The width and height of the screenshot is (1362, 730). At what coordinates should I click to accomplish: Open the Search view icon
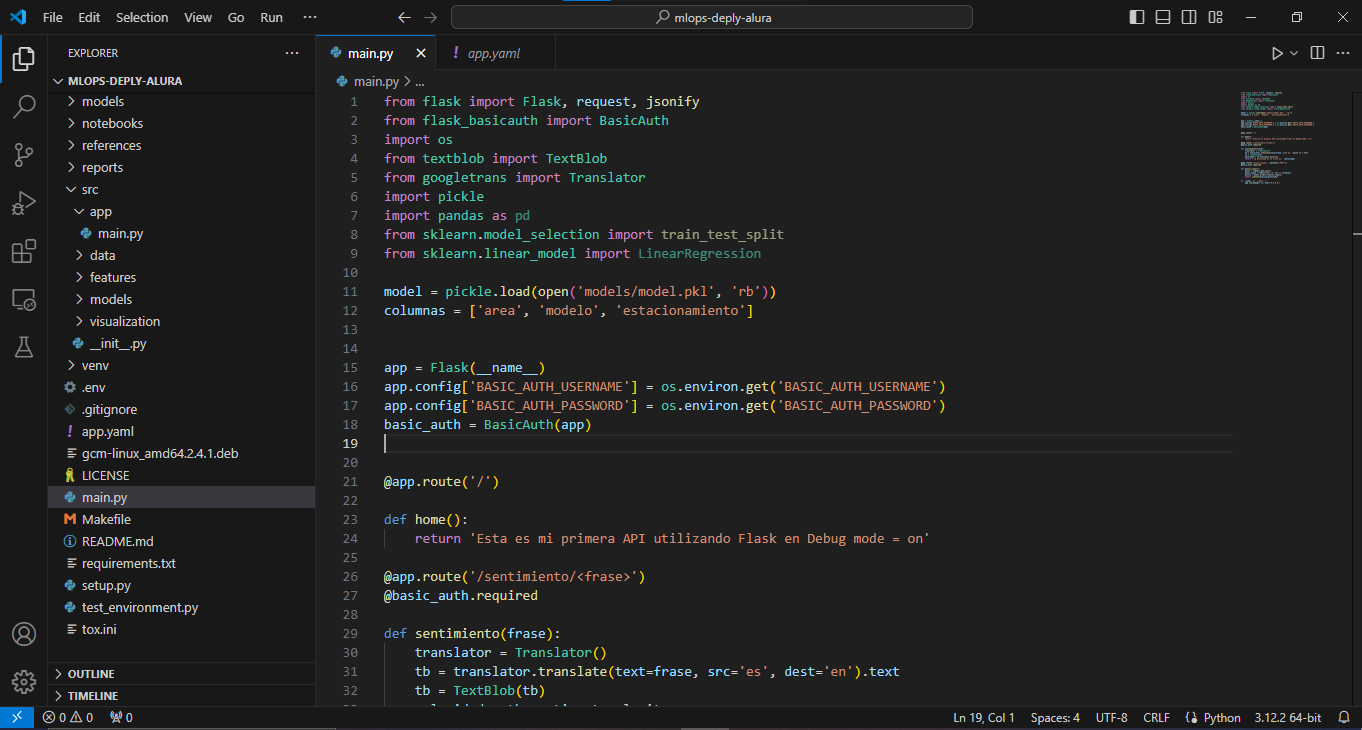pos(24,107)
